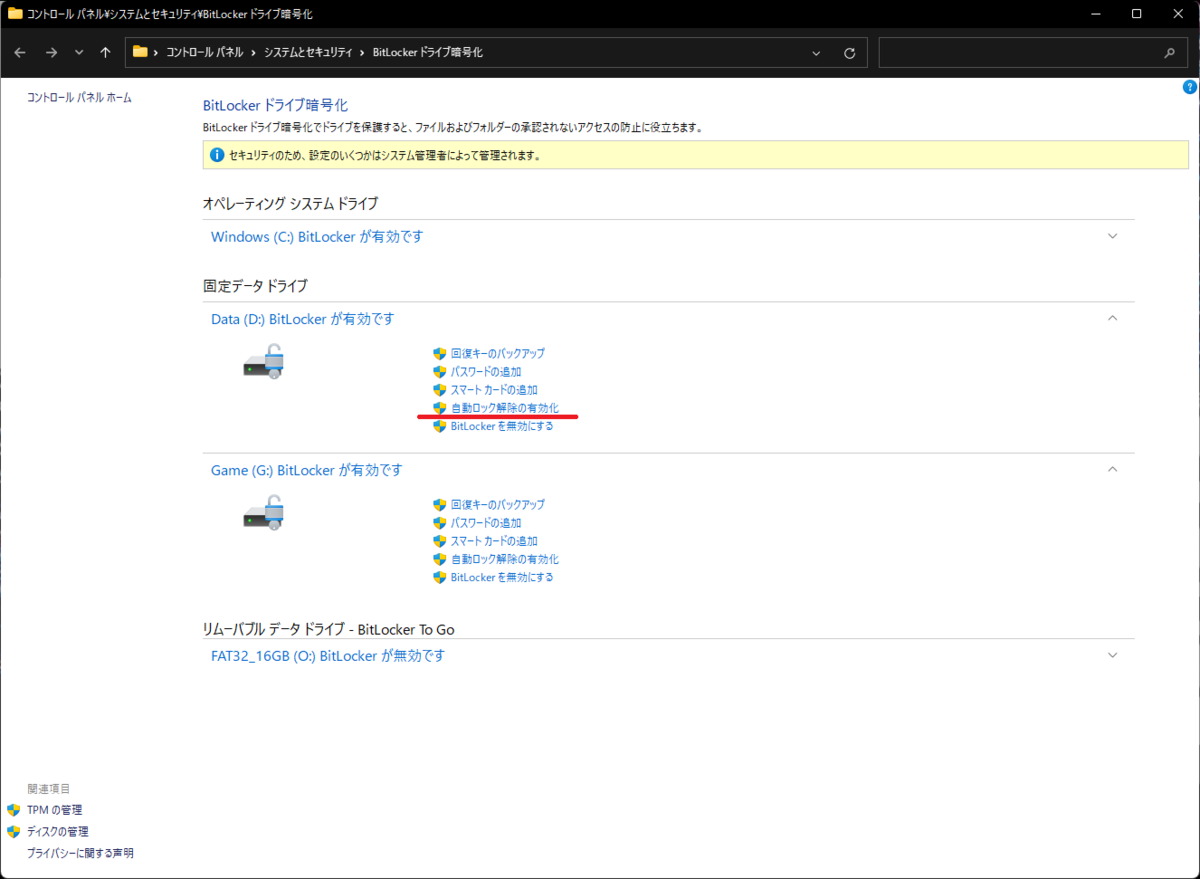
Task: Click the Windows (C:) BitLocker heading
Action: (317, 237)
